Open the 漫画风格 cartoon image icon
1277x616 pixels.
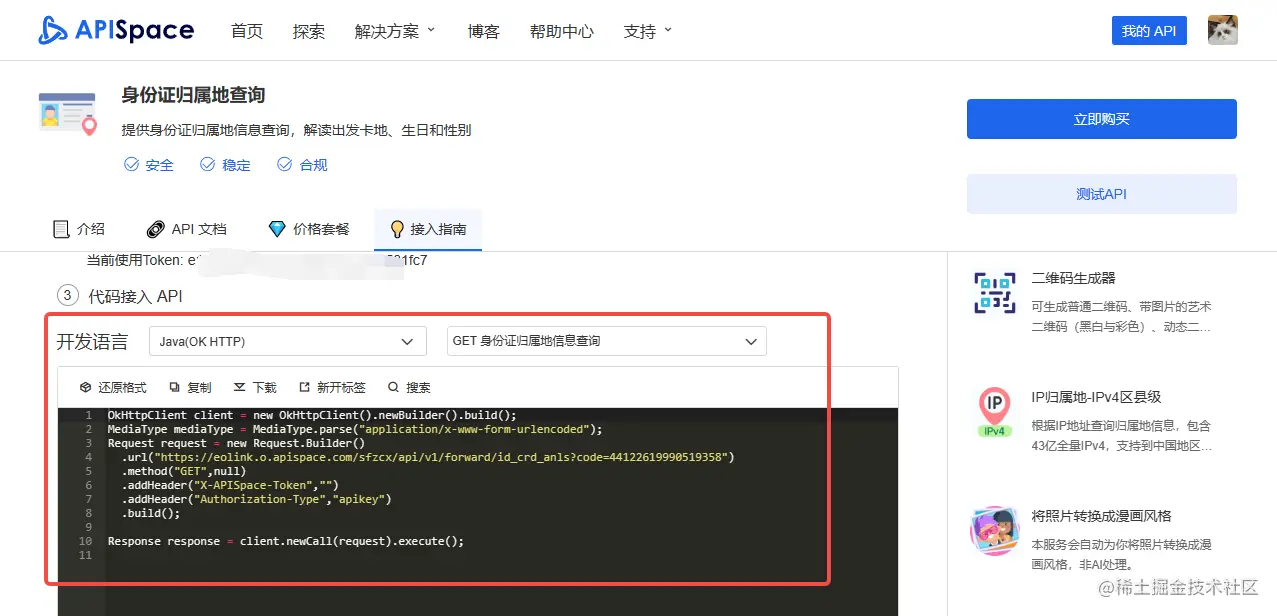point(994,531)
